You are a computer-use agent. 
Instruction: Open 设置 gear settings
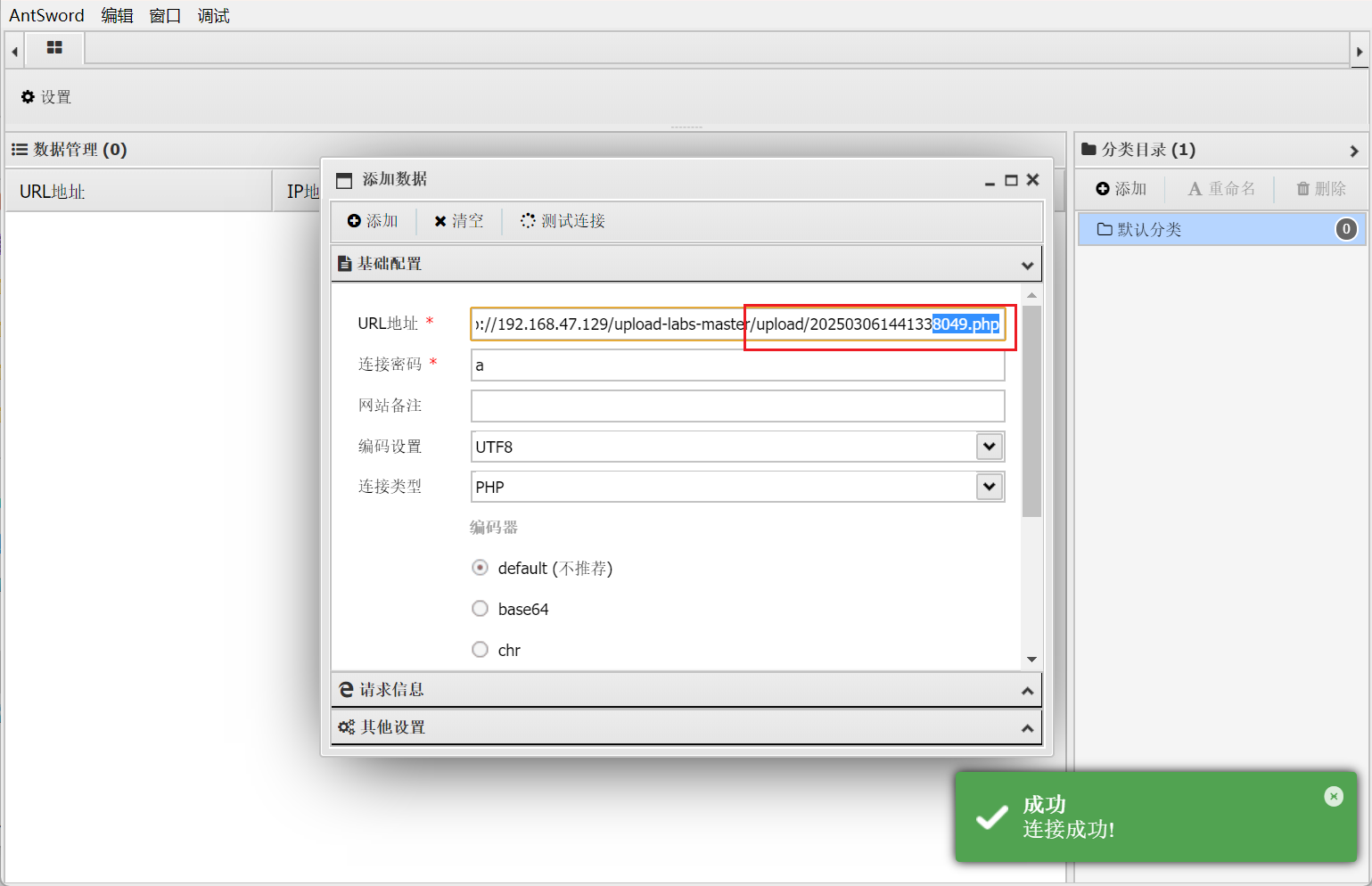point(46,96)
